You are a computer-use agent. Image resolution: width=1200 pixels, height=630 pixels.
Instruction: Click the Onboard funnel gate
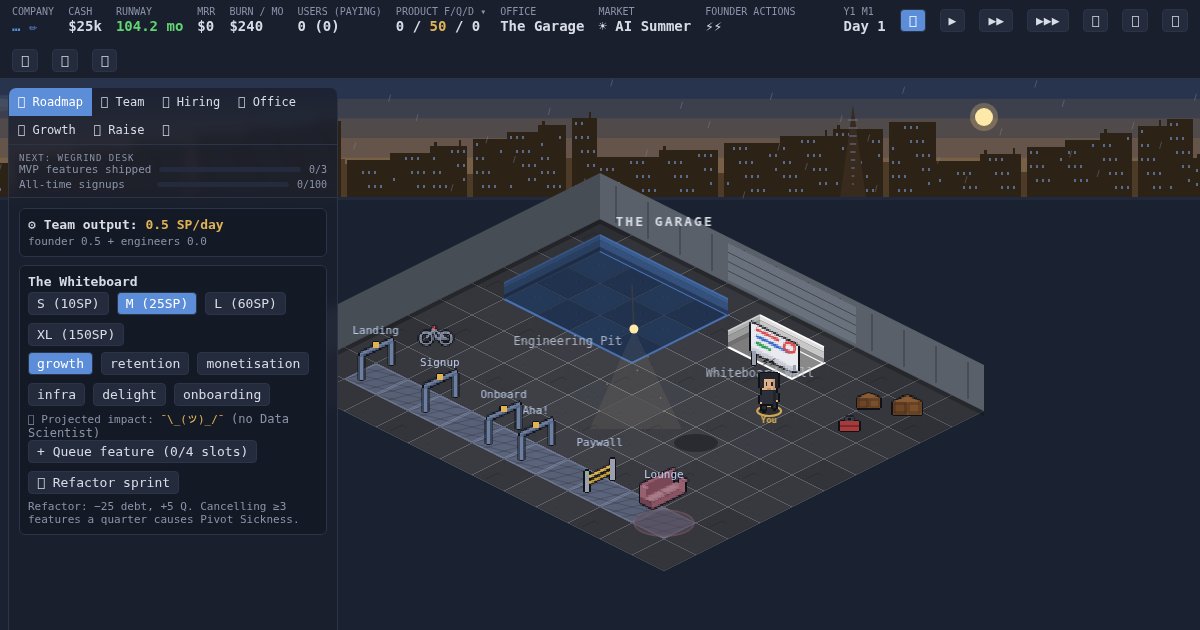coord(503,422)
